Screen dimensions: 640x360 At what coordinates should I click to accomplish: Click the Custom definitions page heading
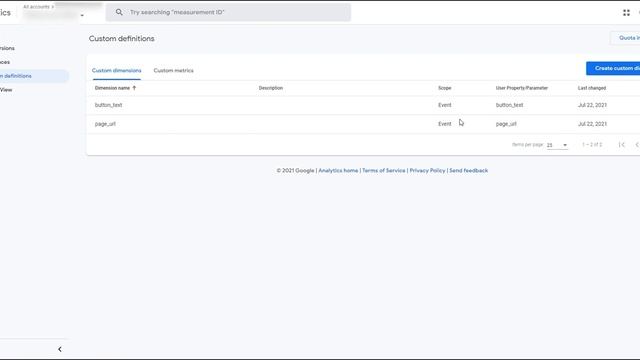pyautogui.click(x=122, y=39)
